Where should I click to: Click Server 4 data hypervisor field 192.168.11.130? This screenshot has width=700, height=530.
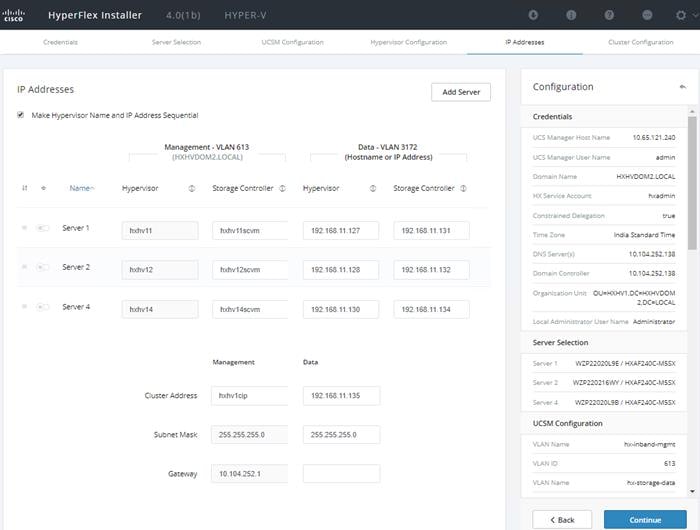[341, 309]
